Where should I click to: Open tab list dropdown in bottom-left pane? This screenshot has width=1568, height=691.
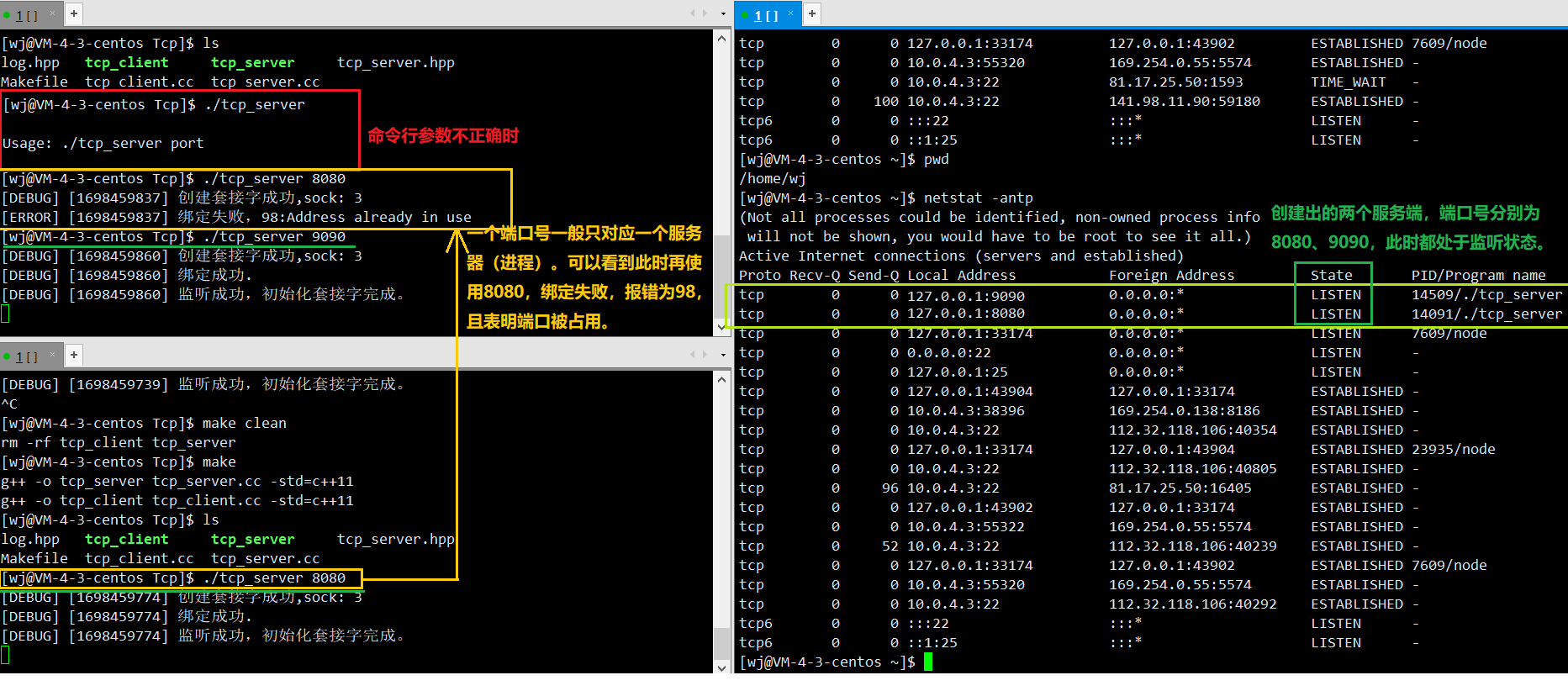pyautogui.click(x=723, y=355)
